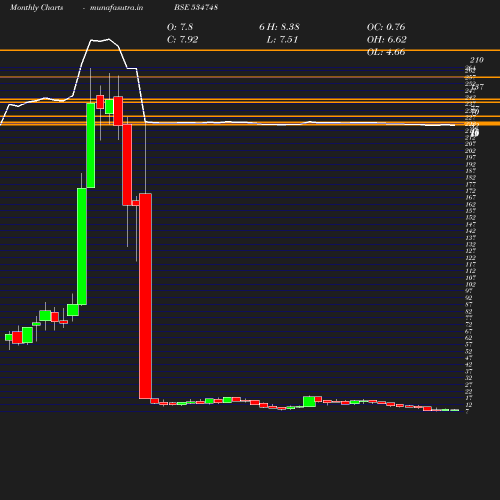500x500 pixels.
Task: Select the open value 'O: 7.8'
Action: 180,27
